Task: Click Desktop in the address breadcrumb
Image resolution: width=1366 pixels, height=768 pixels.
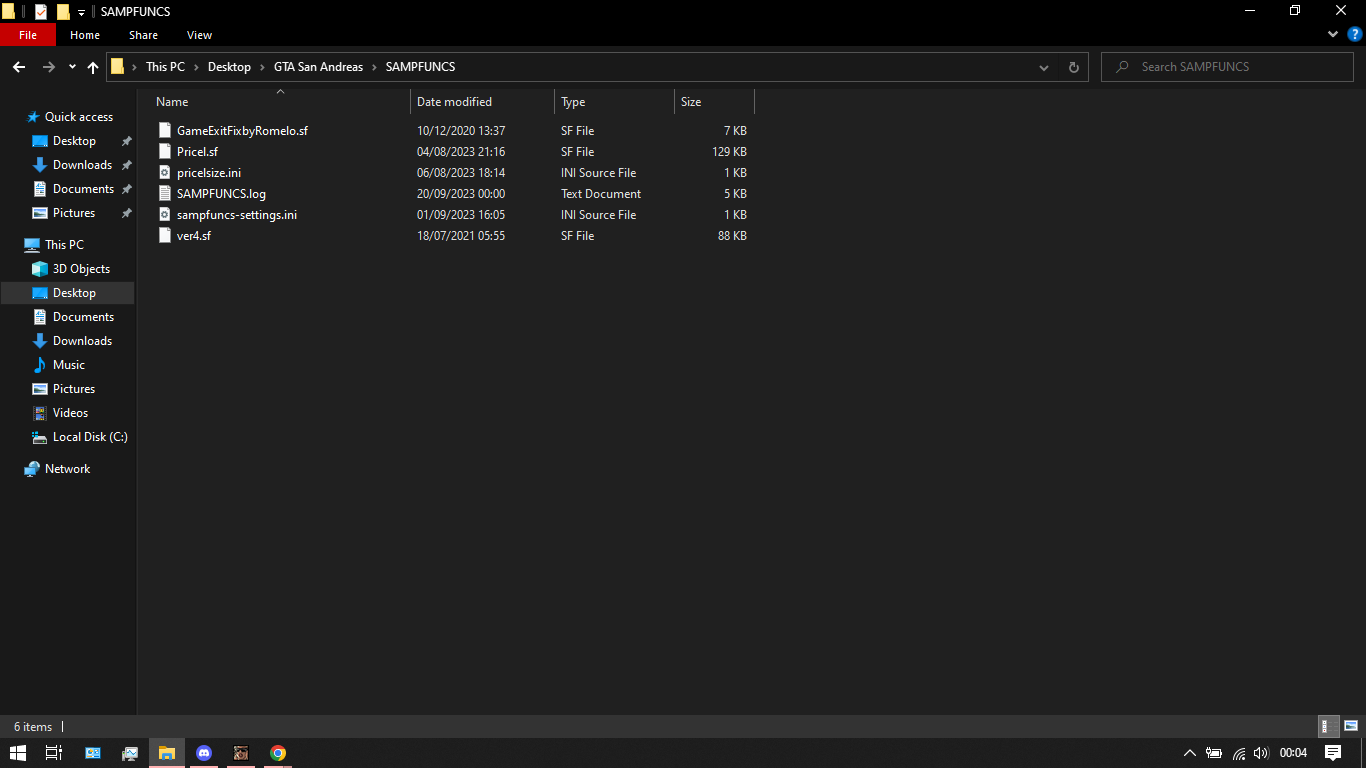Action: 229,67
